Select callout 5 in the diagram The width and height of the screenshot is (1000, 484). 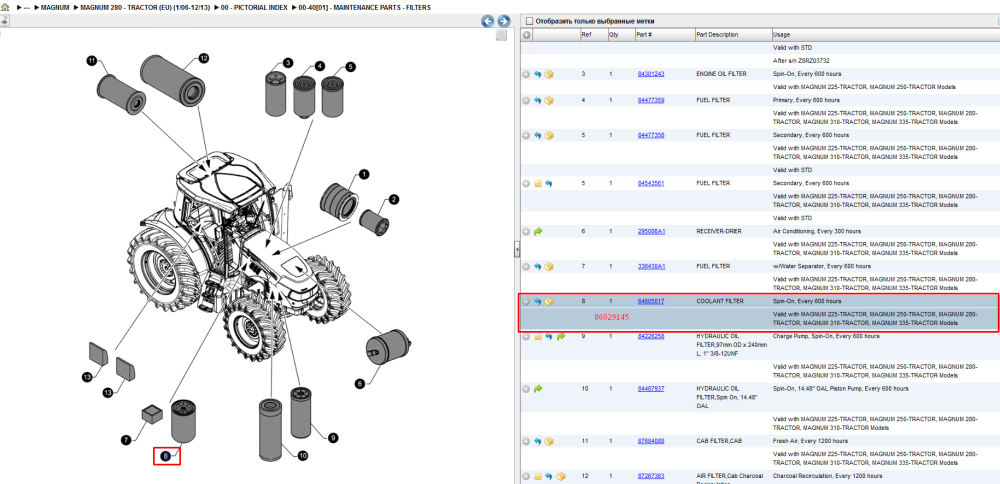(350, 66)
